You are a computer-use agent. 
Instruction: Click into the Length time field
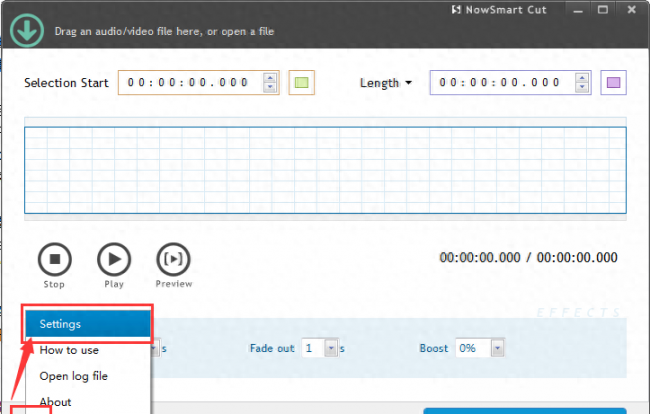(502, 82)
